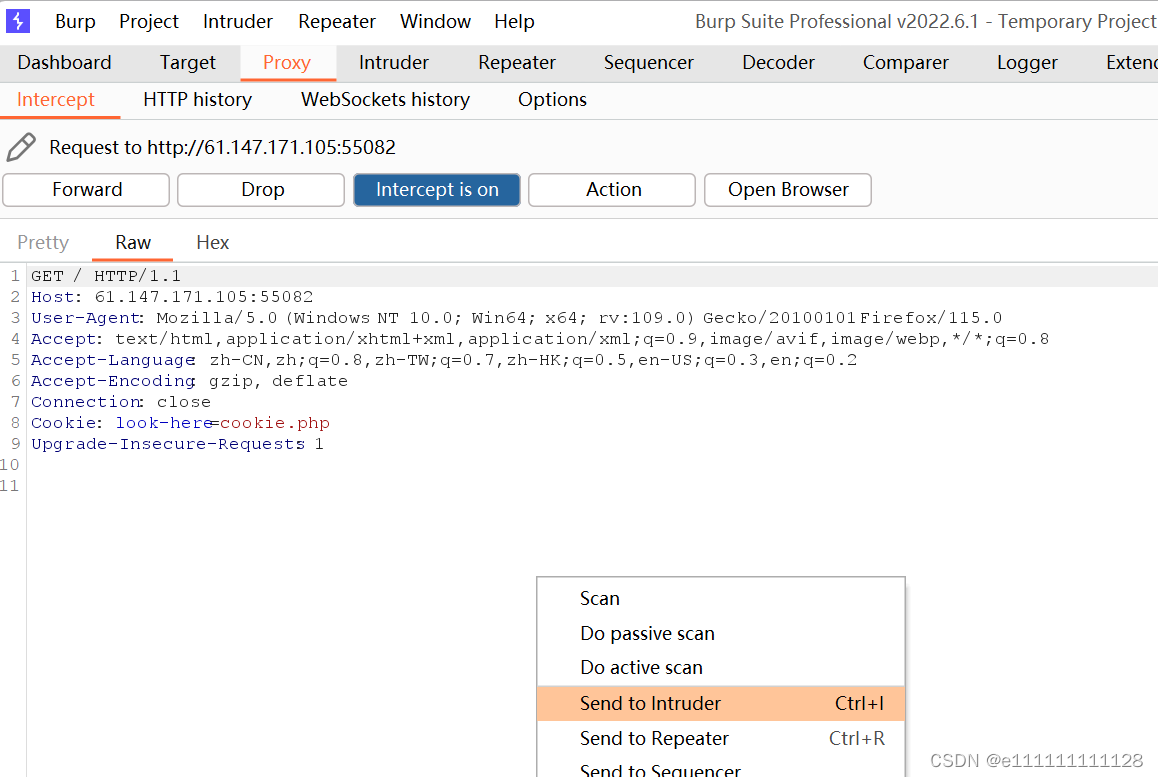
Task: Forward the intercepted request
Action: [85, 189]
